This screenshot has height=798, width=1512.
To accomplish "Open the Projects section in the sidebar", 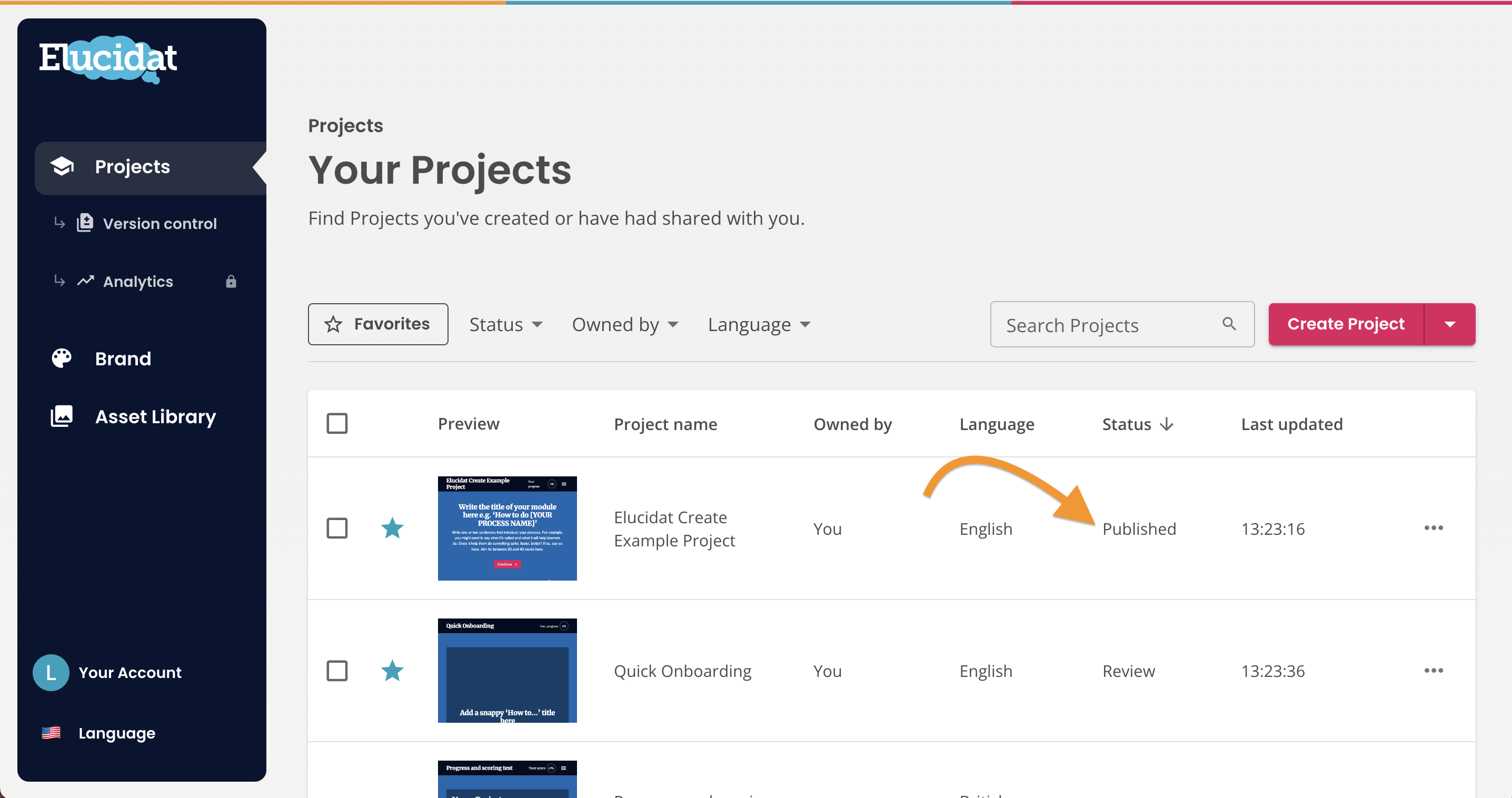I will click(132, 167).
